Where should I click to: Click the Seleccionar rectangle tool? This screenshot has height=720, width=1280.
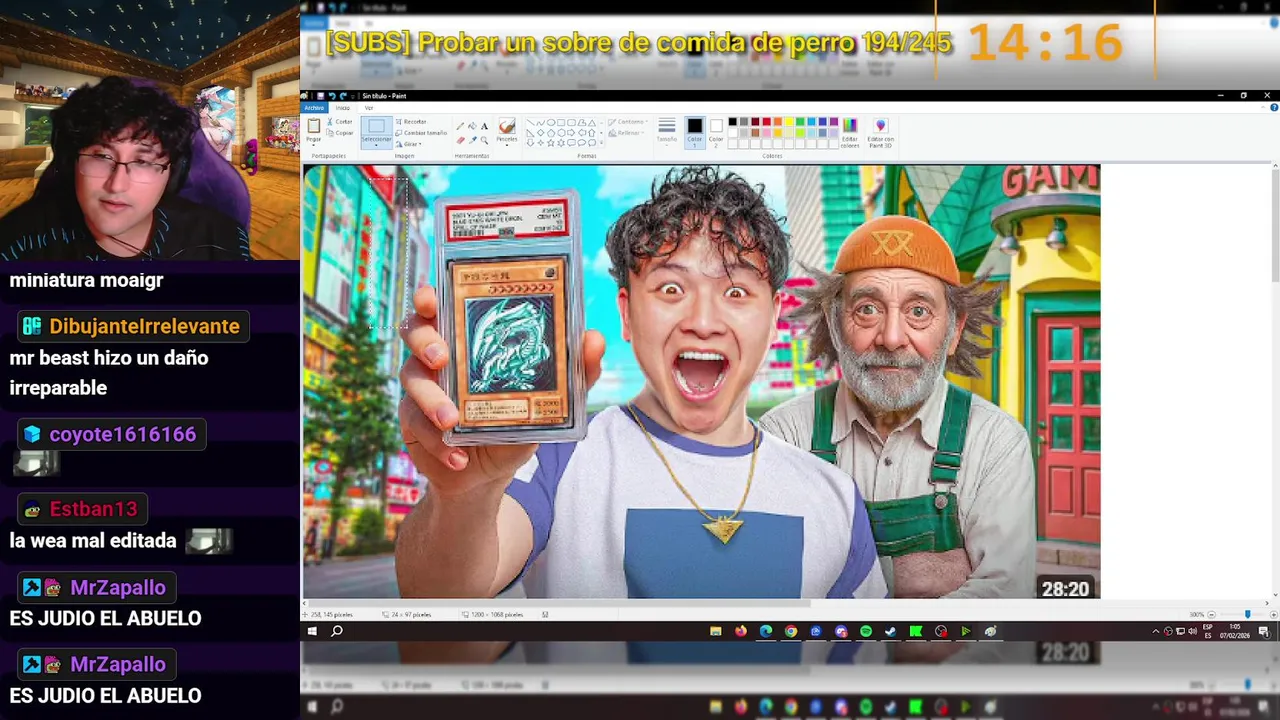[x=376, y=126]
